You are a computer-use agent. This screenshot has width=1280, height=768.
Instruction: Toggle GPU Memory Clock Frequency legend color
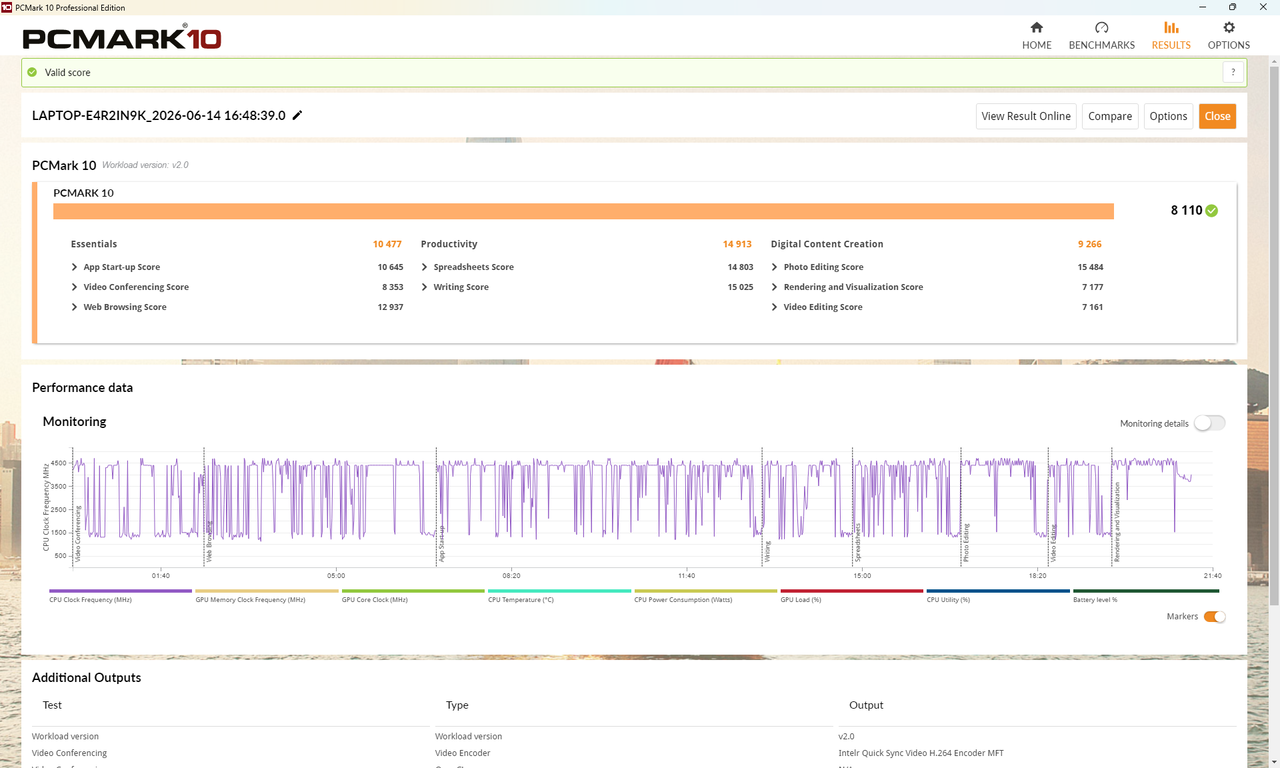point(267,591)
